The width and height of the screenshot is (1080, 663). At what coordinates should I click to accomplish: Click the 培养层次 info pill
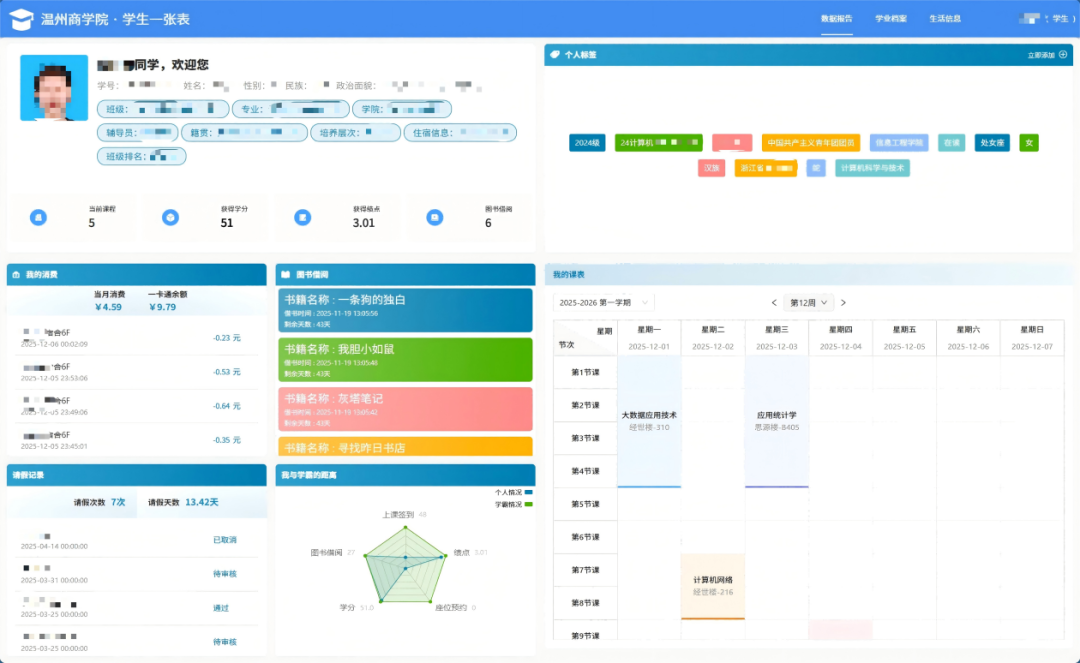pos(355,132)
